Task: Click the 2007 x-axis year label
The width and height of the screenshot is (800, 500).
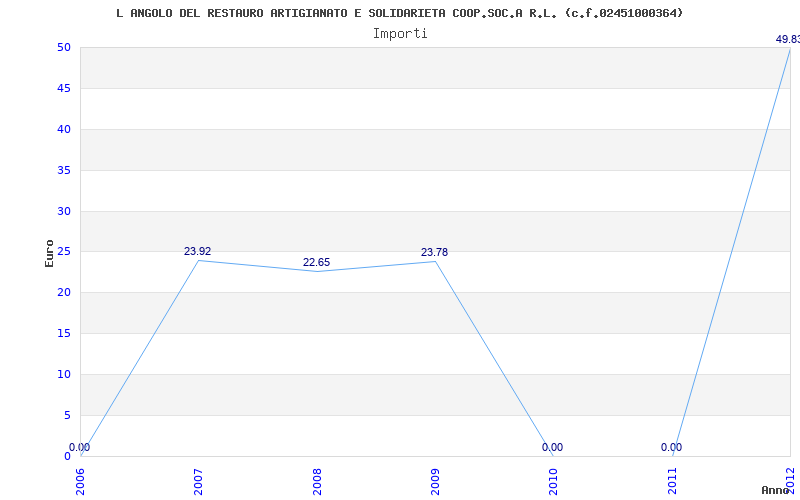Action: (x=198, y=482)
